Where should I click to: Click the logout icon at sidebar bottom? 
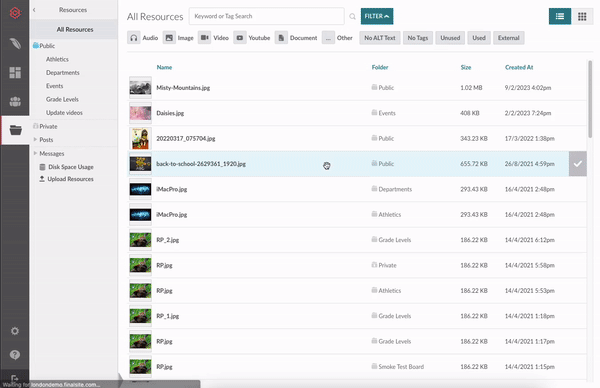tap(15, 378)
